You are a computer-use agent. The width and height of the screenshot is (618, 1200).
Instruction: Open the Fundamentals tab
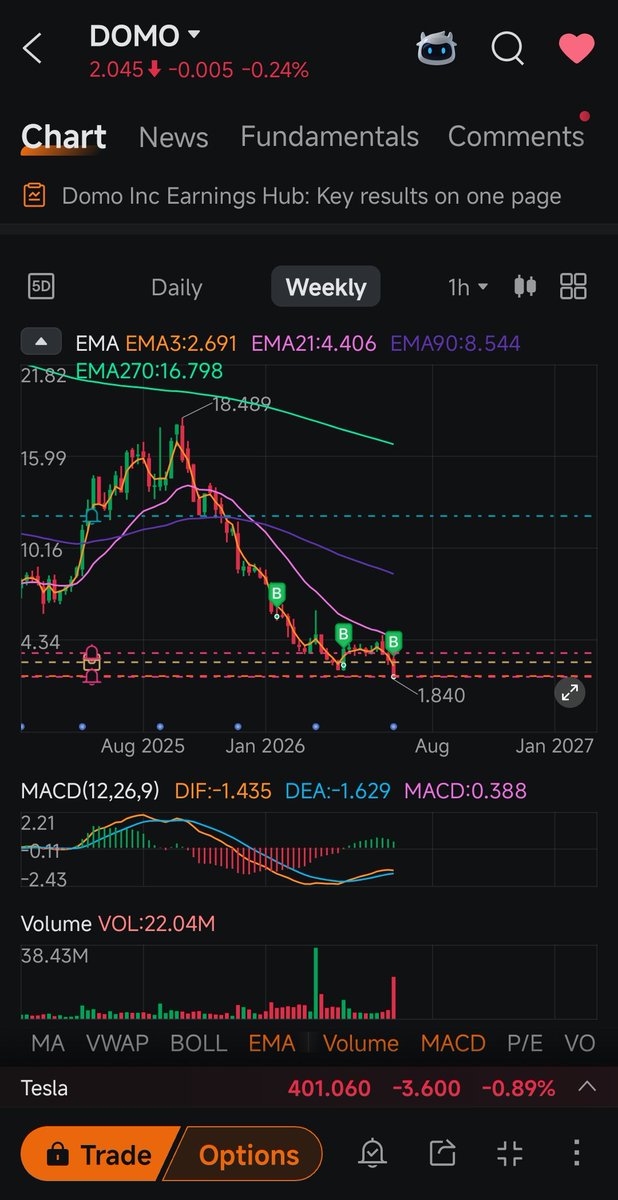point(329,137)
